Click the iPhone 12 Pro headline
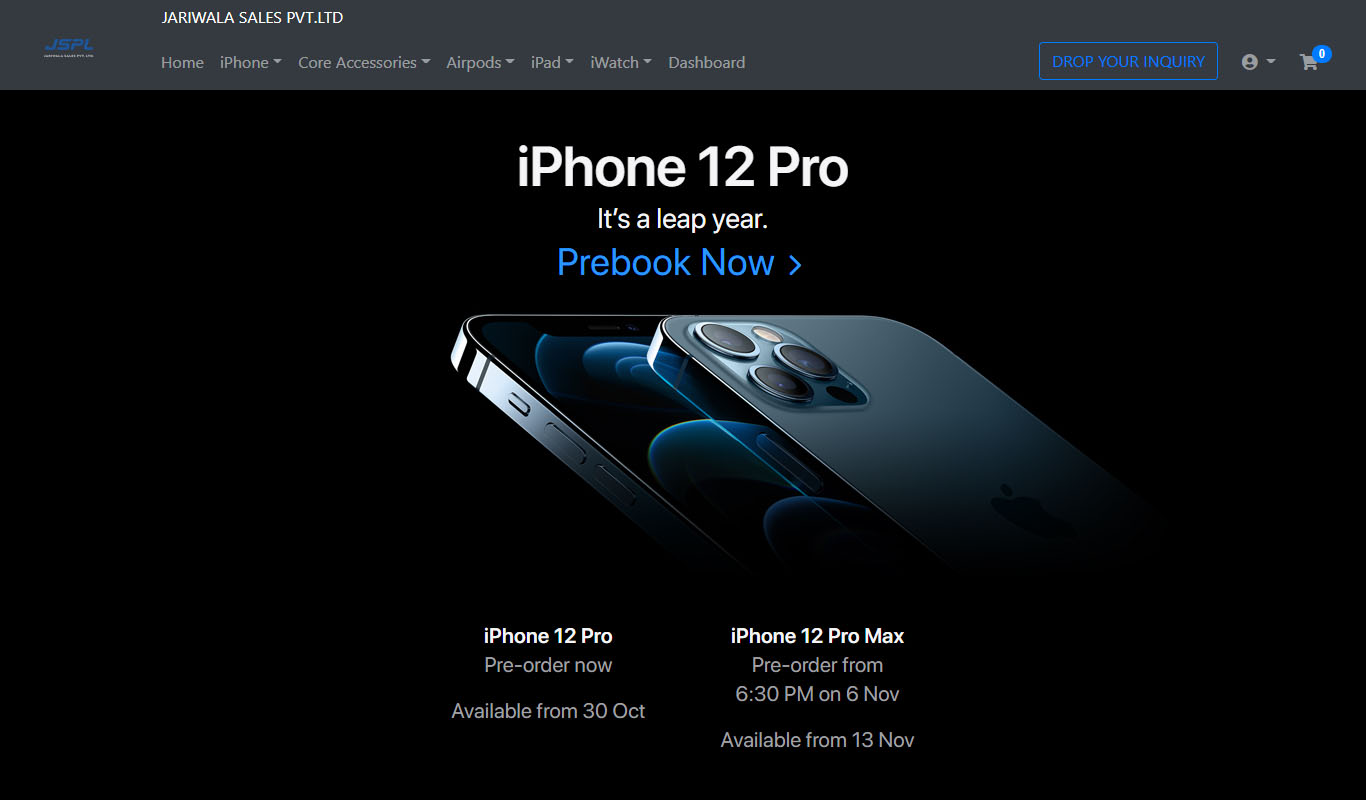 (682, 167)
